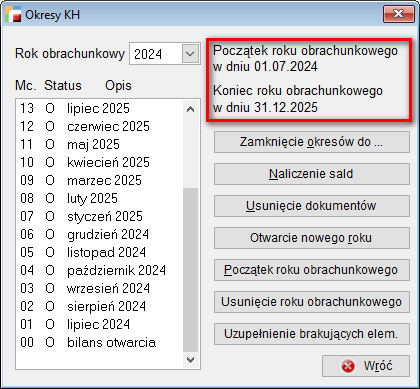Click the list scrollbar down arrow

190,360
